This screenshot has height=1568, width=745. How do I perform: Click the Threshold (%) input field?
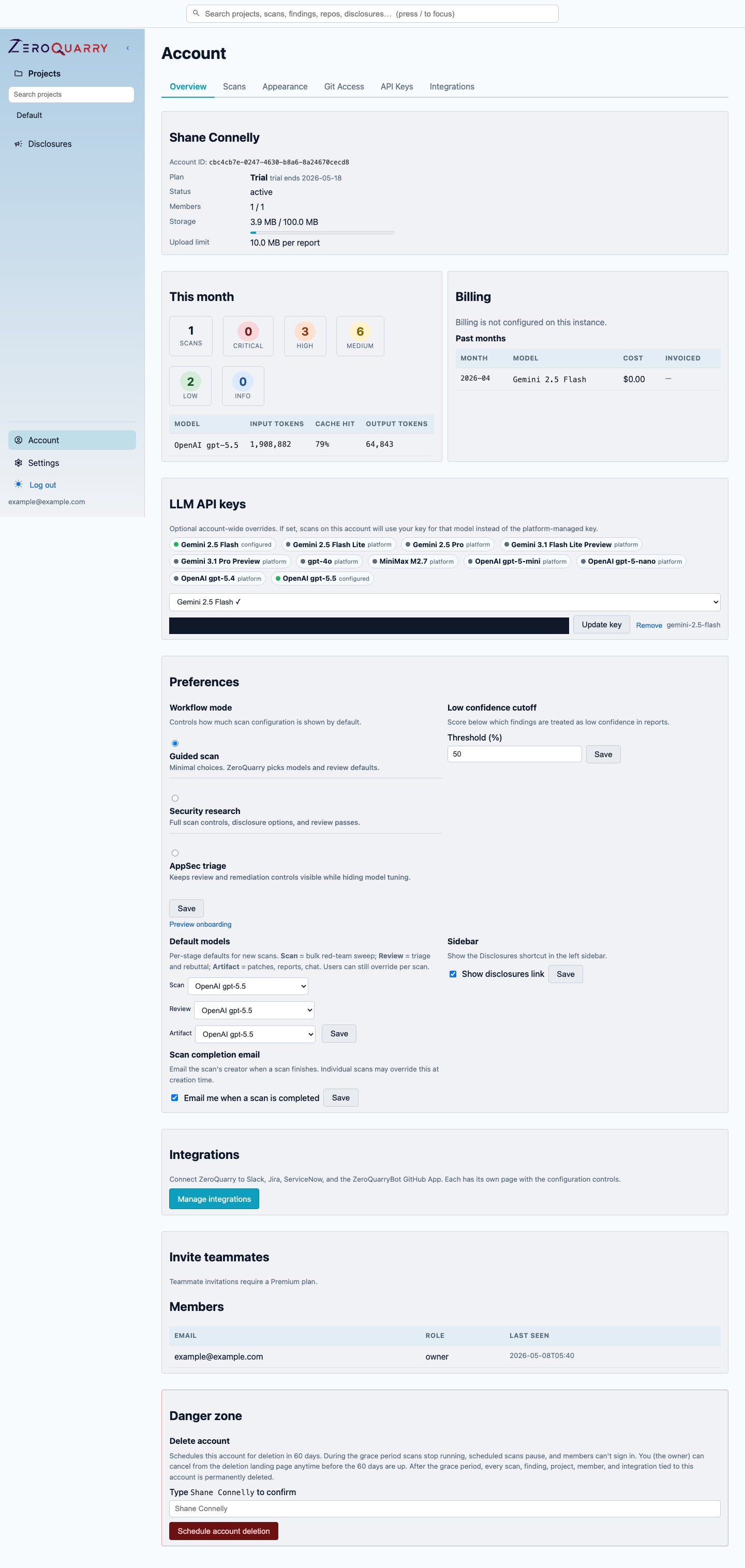point(515,754)
